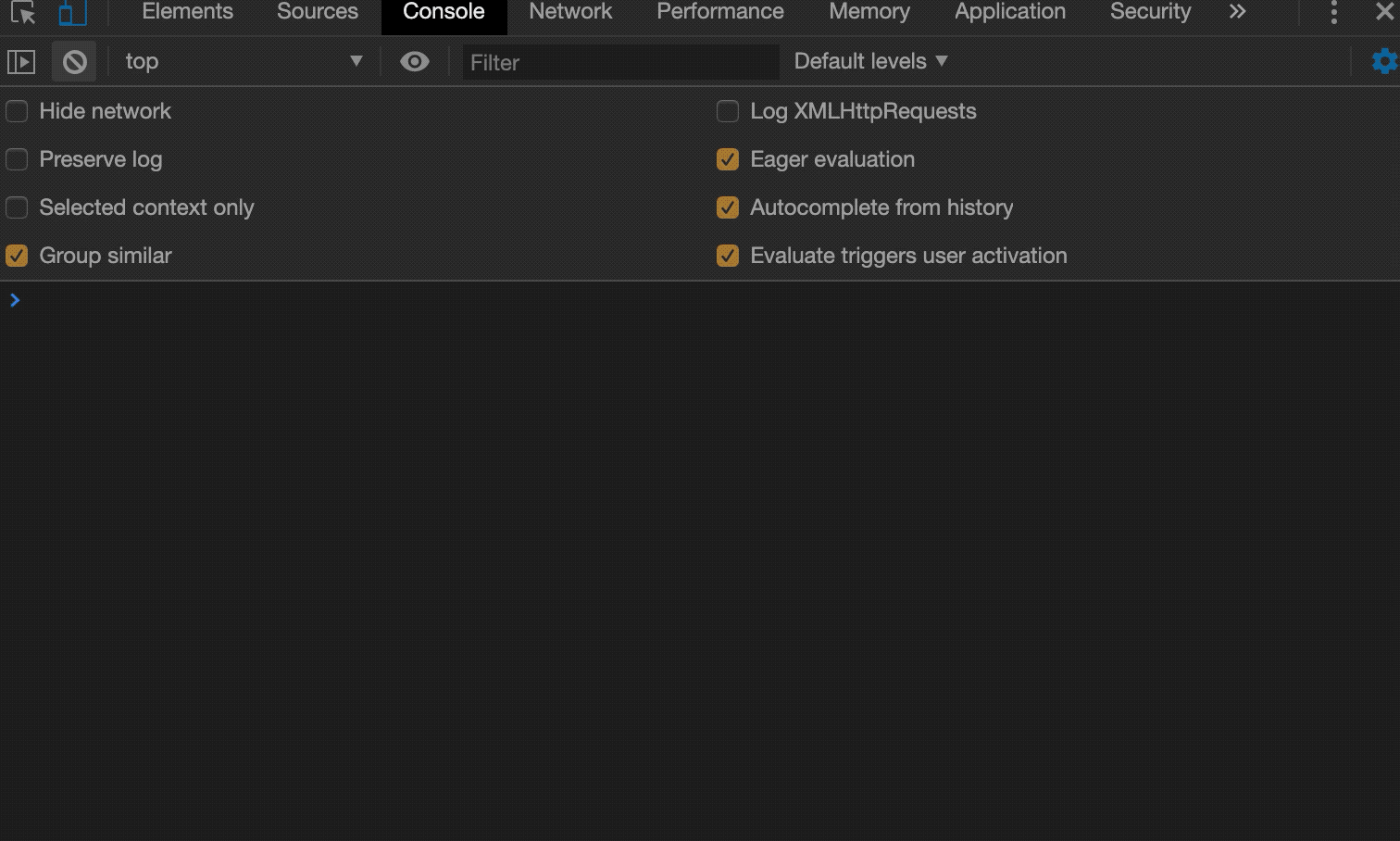Open the DevTools three-dot menu
1400x841 pixels.
pos(1333,13)
